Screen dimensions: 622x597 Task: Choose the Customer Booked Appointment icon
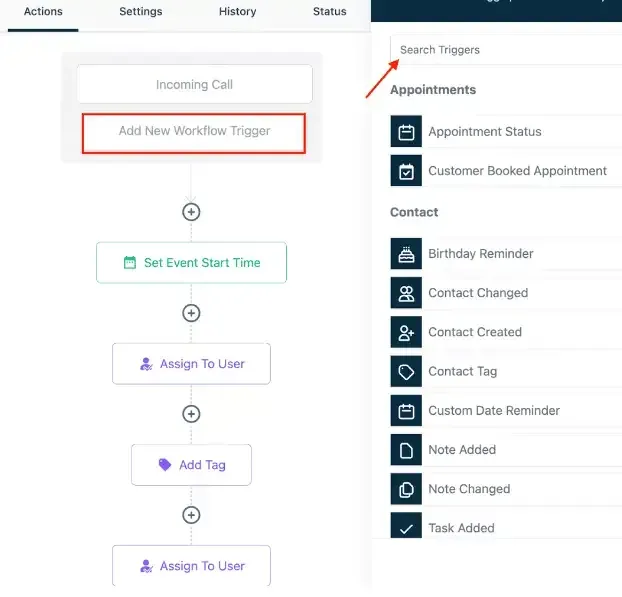click(406, 171)
